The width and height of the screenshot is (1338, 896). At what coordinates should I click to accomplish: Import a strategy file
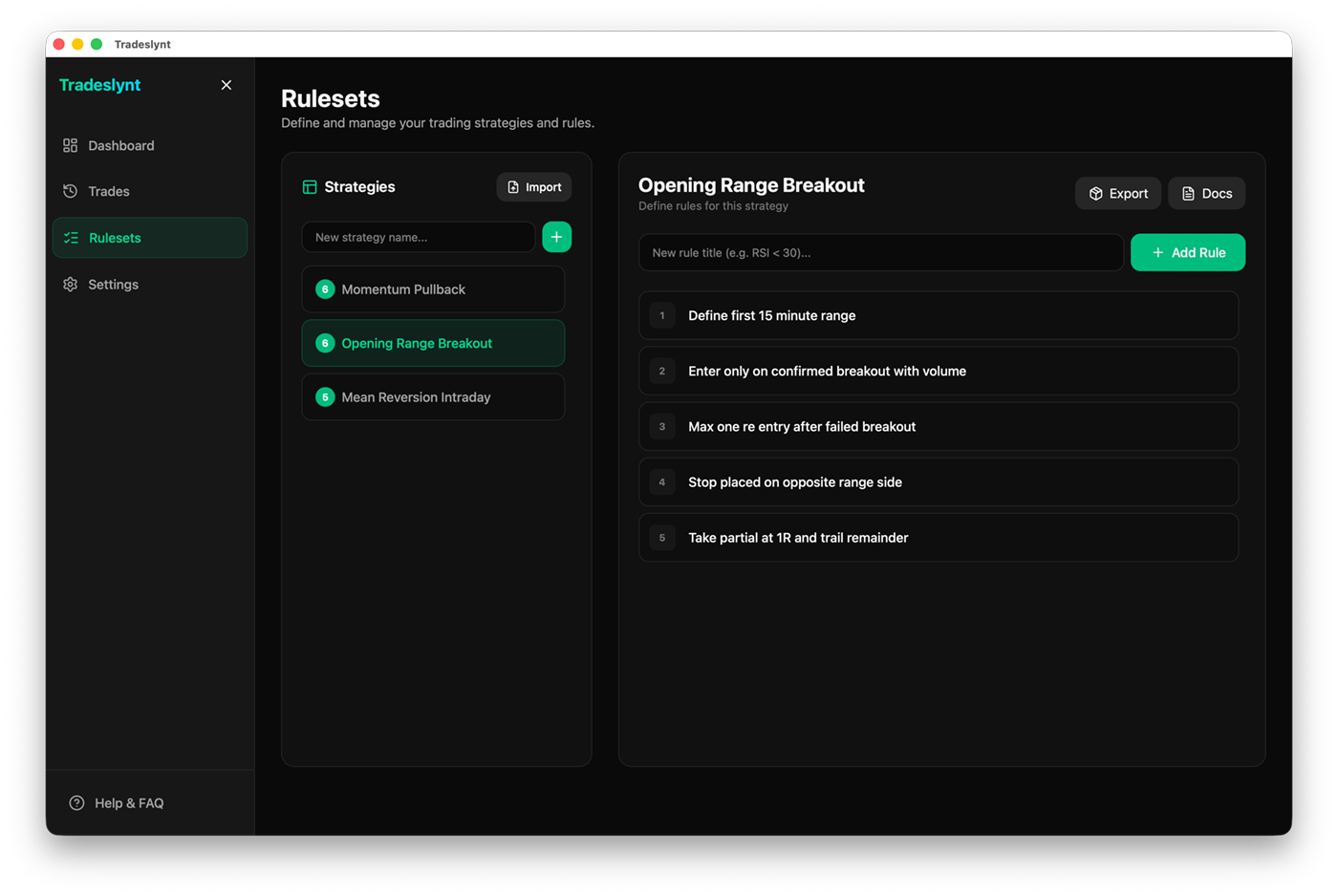pyautogui.click(x=534, y=187)
